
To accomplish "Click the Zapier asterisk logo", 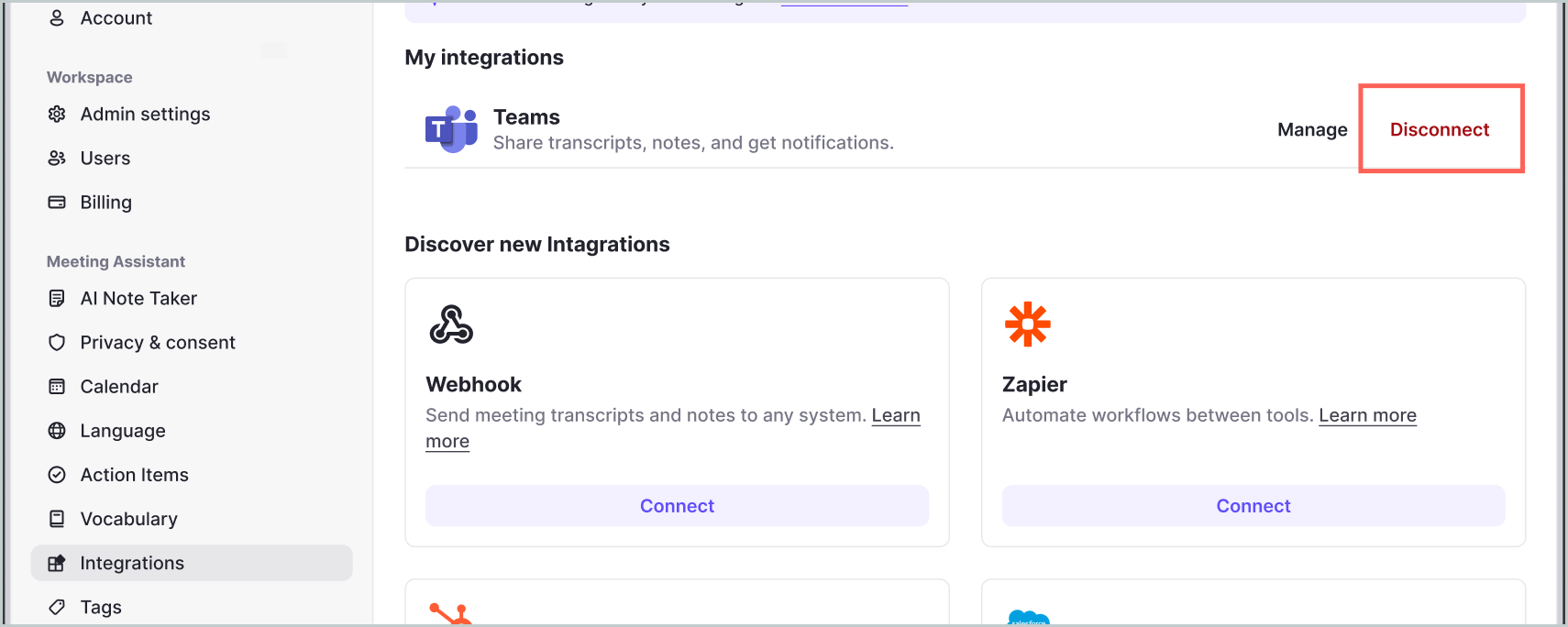I will click(x=1027, y=324).
